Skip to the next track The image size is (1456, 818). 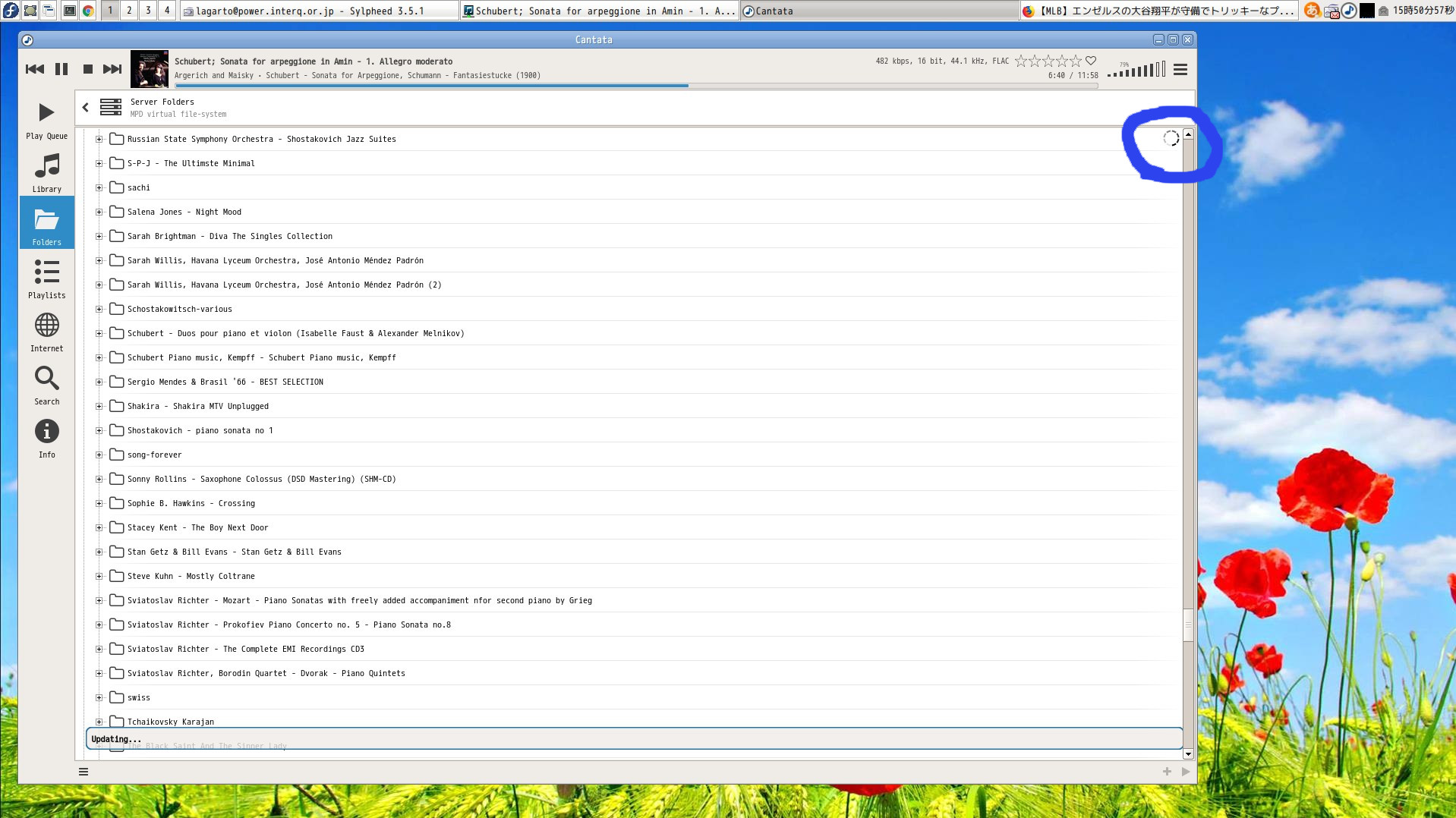[112, 69]
